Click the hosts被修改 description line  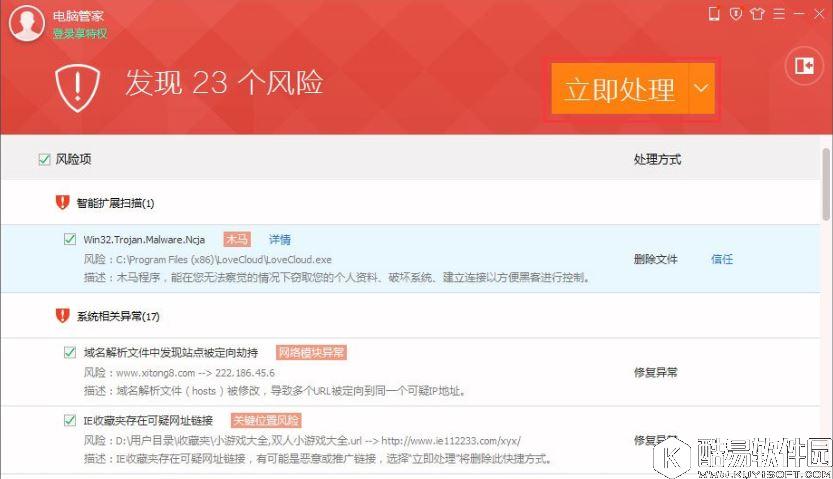276,391
